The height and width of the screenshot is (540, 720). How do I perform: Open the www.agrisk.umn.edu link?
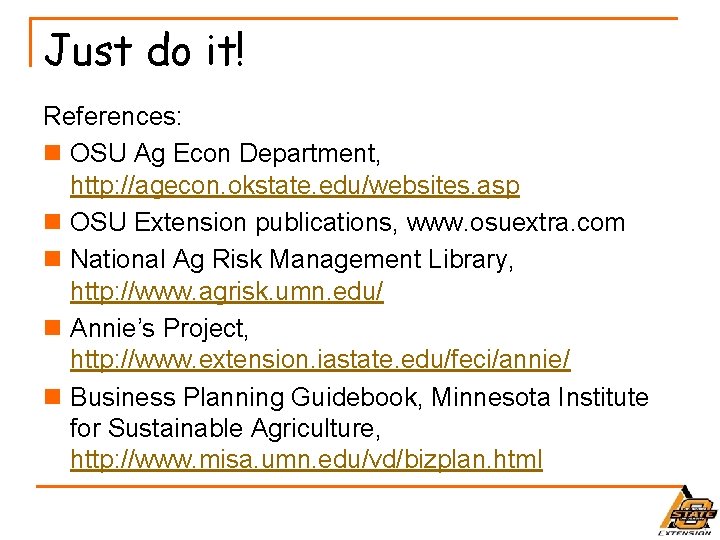227,292
